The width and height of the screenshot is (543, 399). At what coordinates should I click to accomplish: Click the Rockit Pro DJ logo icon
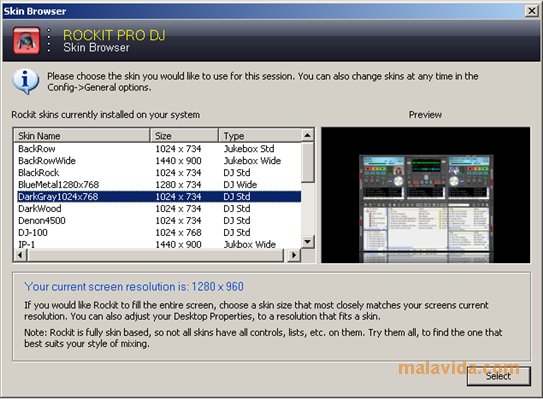pos(27,41)
